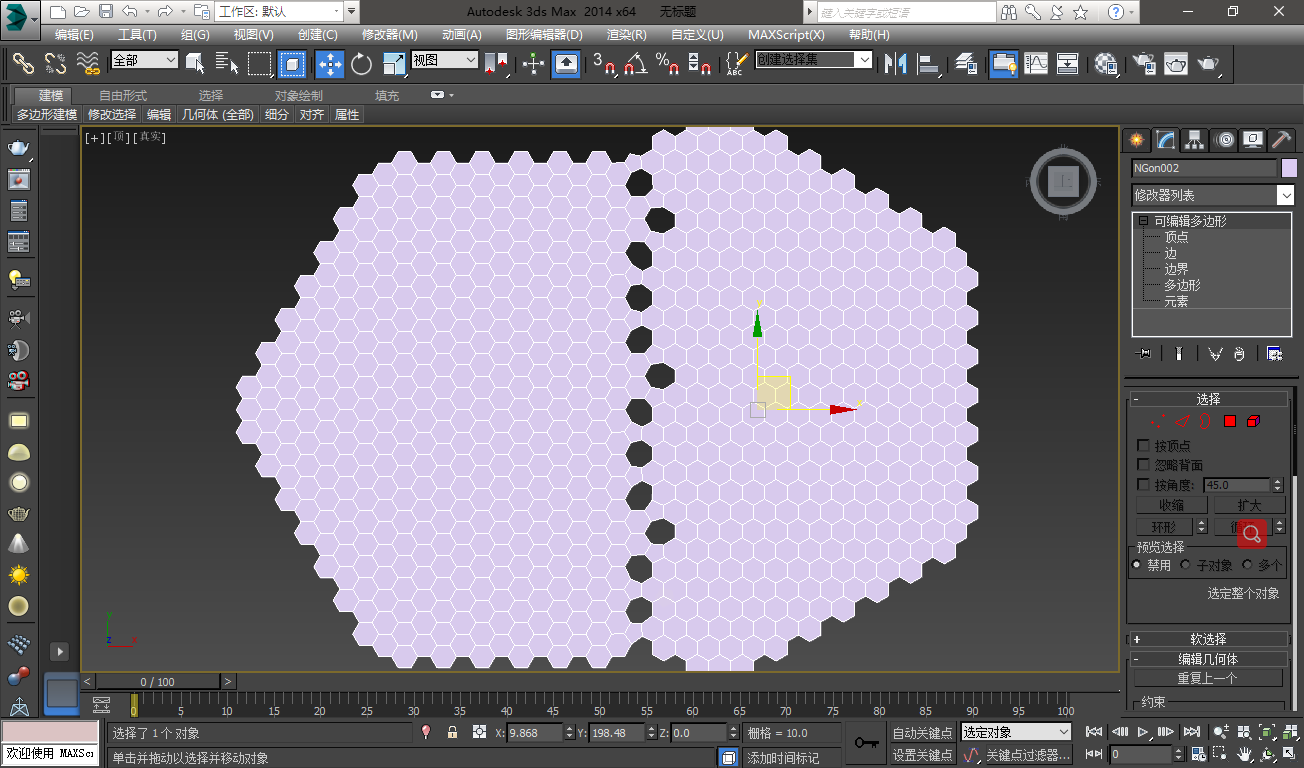Screen dimensions: 1304x768
Task: Activate Select and Rotate tool
Action: [361, 63]
